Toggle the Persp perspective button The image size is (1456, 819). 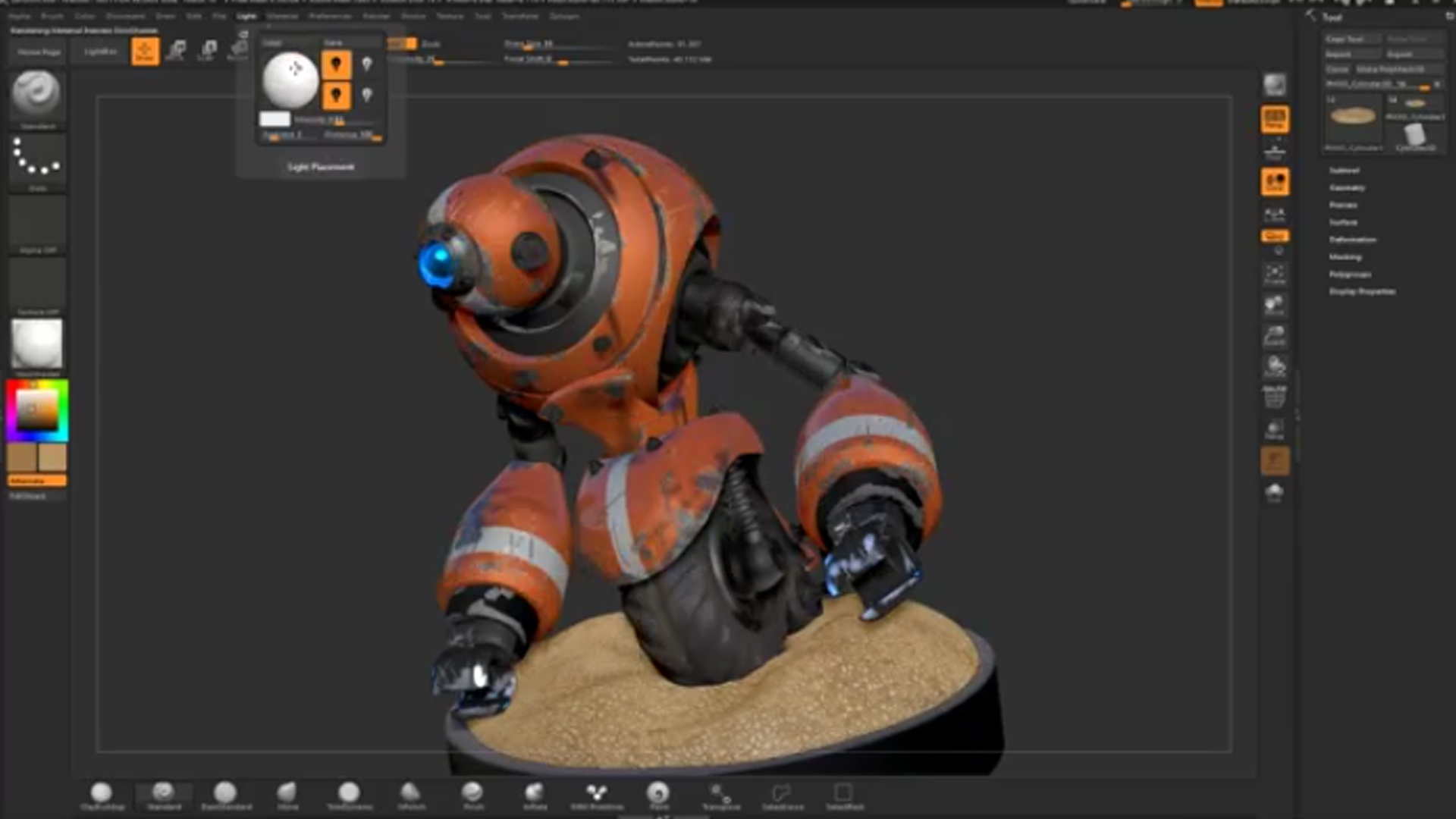tap(1275, 119)
